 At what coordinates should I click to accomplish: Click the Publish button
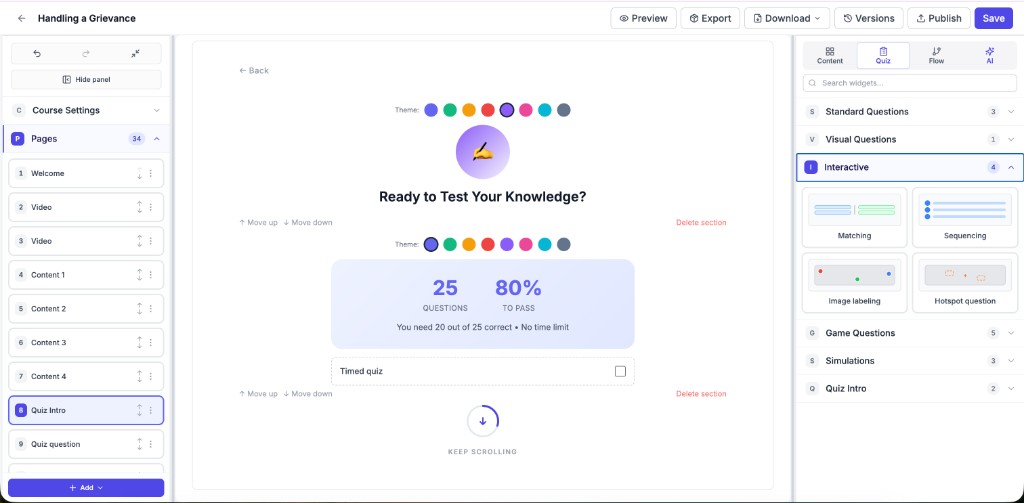pos(938,18)
